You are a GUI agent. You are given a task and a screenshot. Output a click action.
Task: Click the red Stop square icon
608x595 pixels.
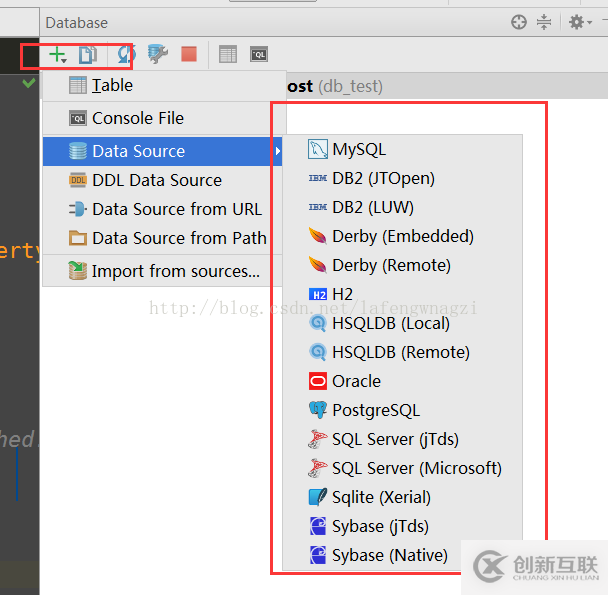(x=189, y=54)
